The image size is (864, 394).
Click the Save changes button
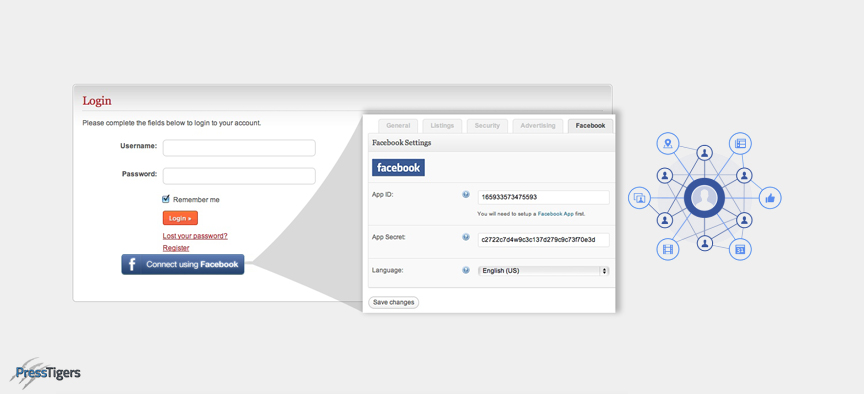pos(393,303)
